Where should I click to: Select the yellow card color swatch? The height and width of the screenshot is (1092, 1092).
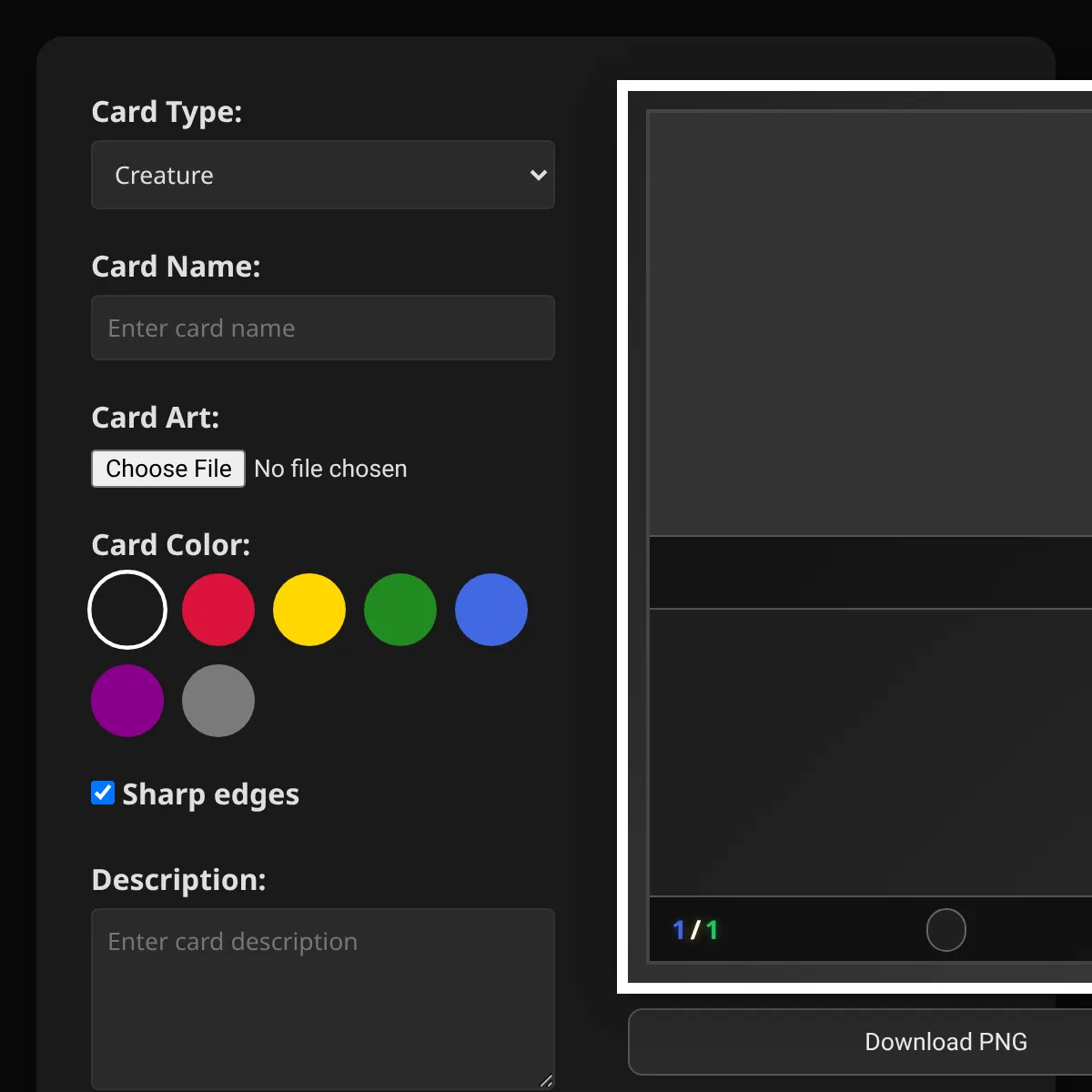309,610
